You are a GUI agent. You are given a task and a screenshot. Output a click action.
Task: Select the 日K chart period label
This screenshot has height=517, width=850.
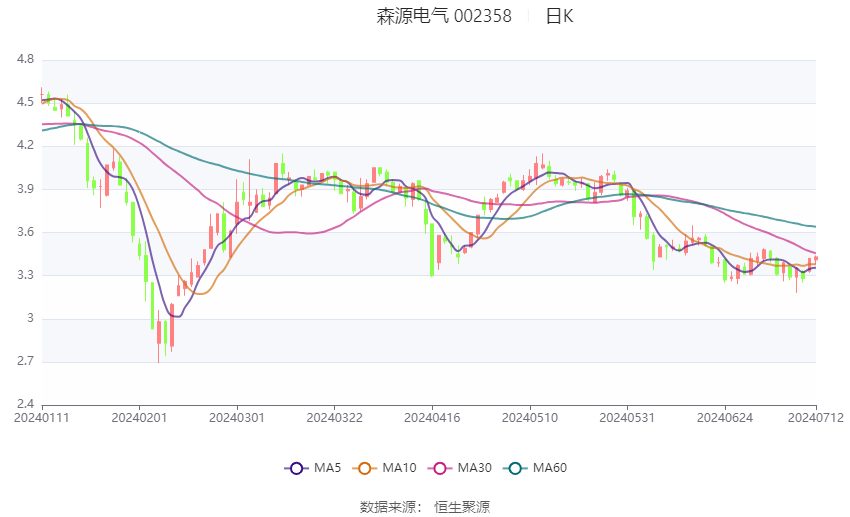point(559,16)
